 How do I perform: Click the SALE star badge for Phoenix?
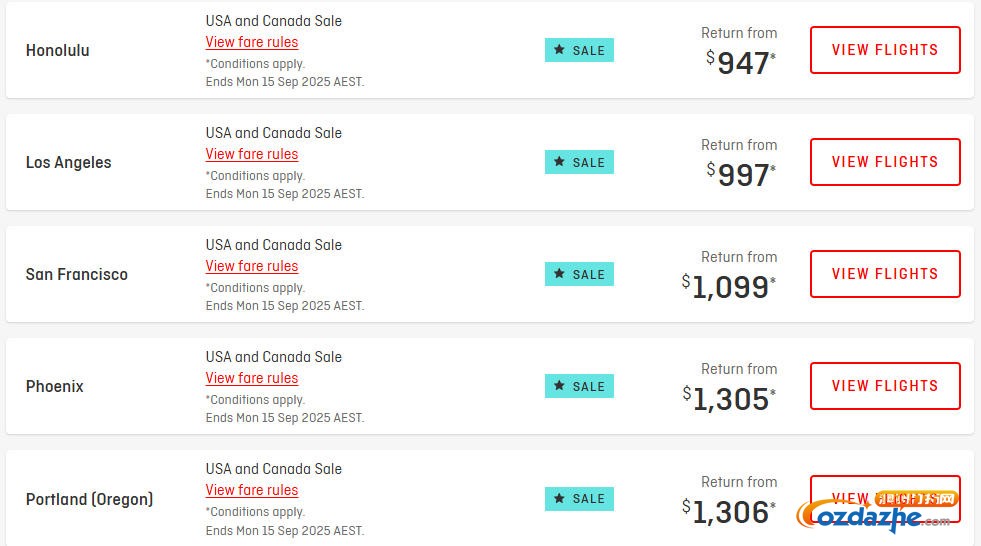tap(579, 386)
